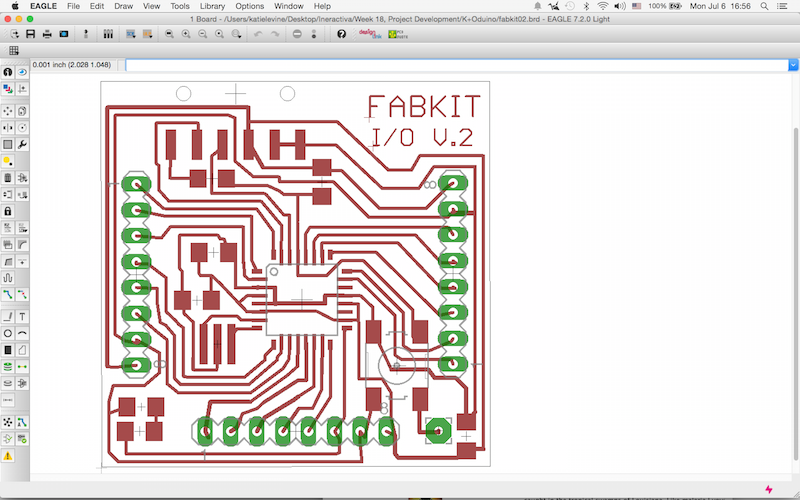This screenshot has width=800, height=500.
Task: Click the Zoom to fit icon
Action: click(169, 34)
